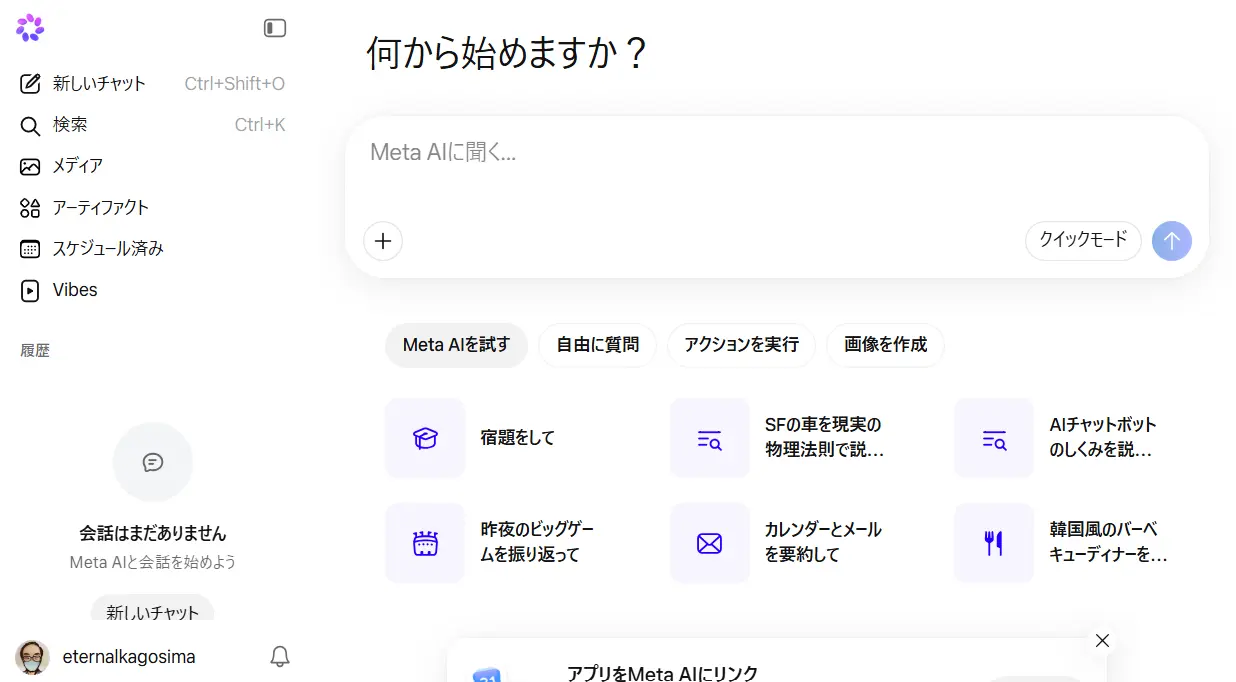The width and height of the screenshot is (1236, 682).
Task: Open 検索 in the sidebar
Action: coord(153,125)
